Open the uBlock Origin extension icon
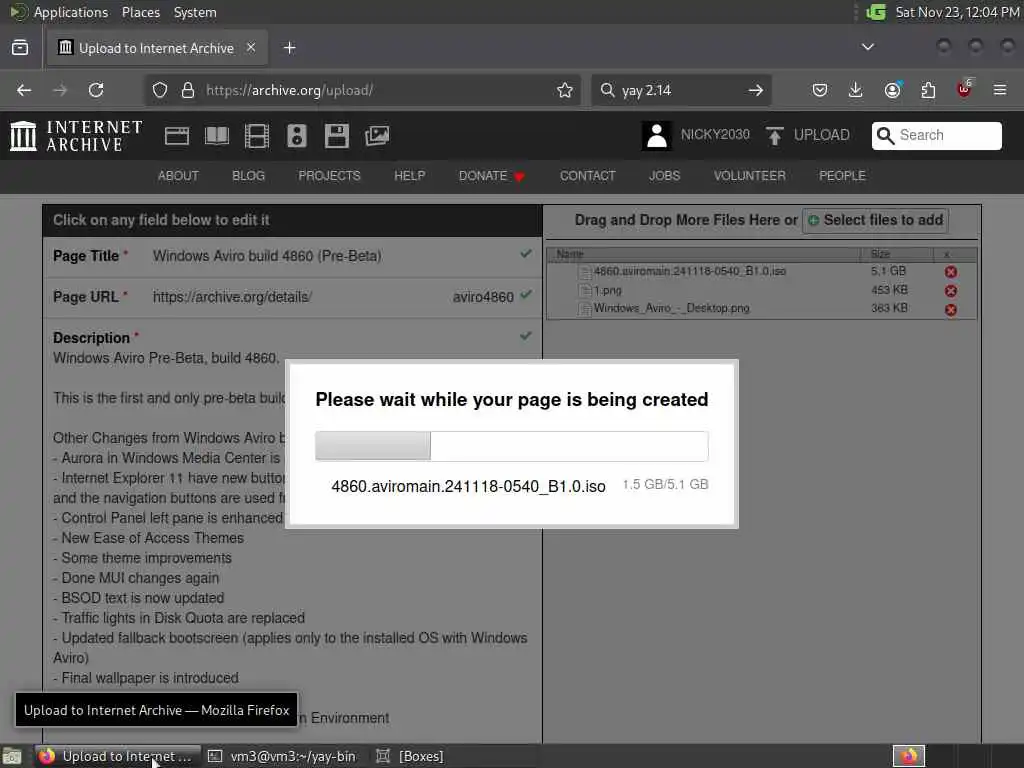1024x768 pixels. [965, 89]
